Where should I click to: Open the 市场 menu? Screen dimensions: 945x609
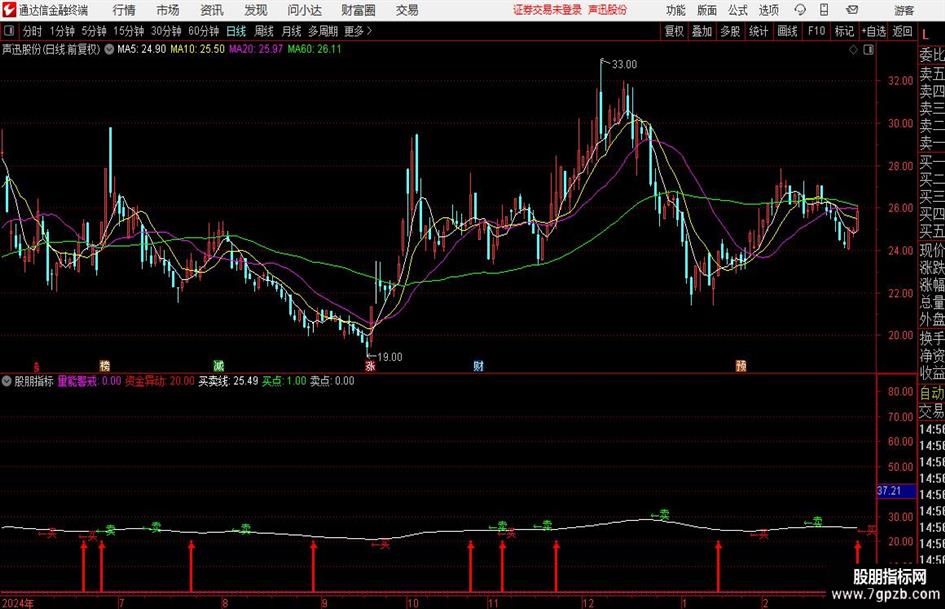168,10
